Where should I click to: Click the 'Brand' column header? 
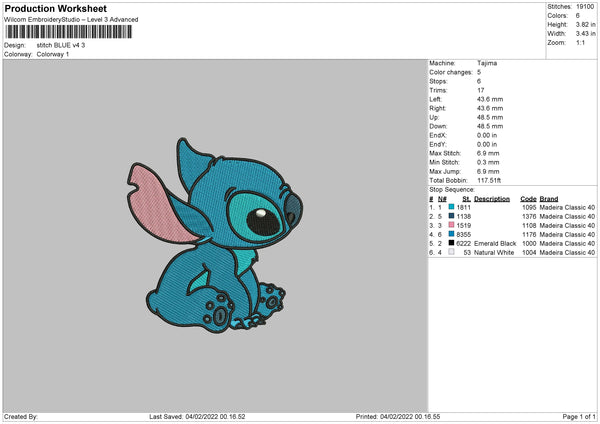(549, 199)
